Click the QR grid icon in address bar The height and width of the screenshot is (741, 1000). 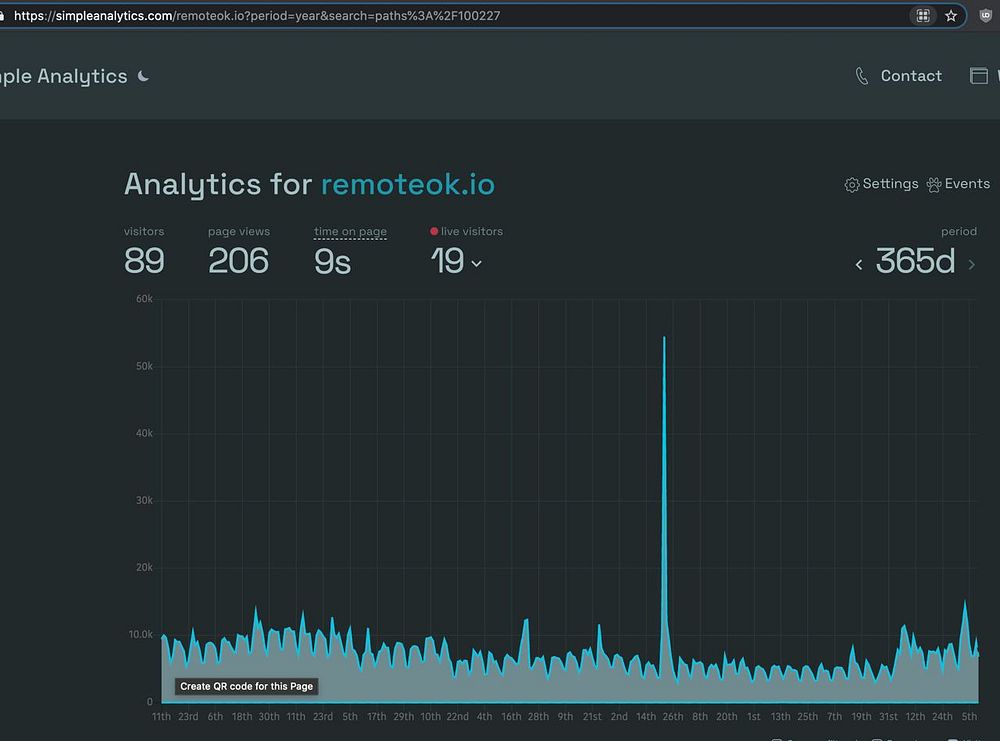[x=922, y=16]
